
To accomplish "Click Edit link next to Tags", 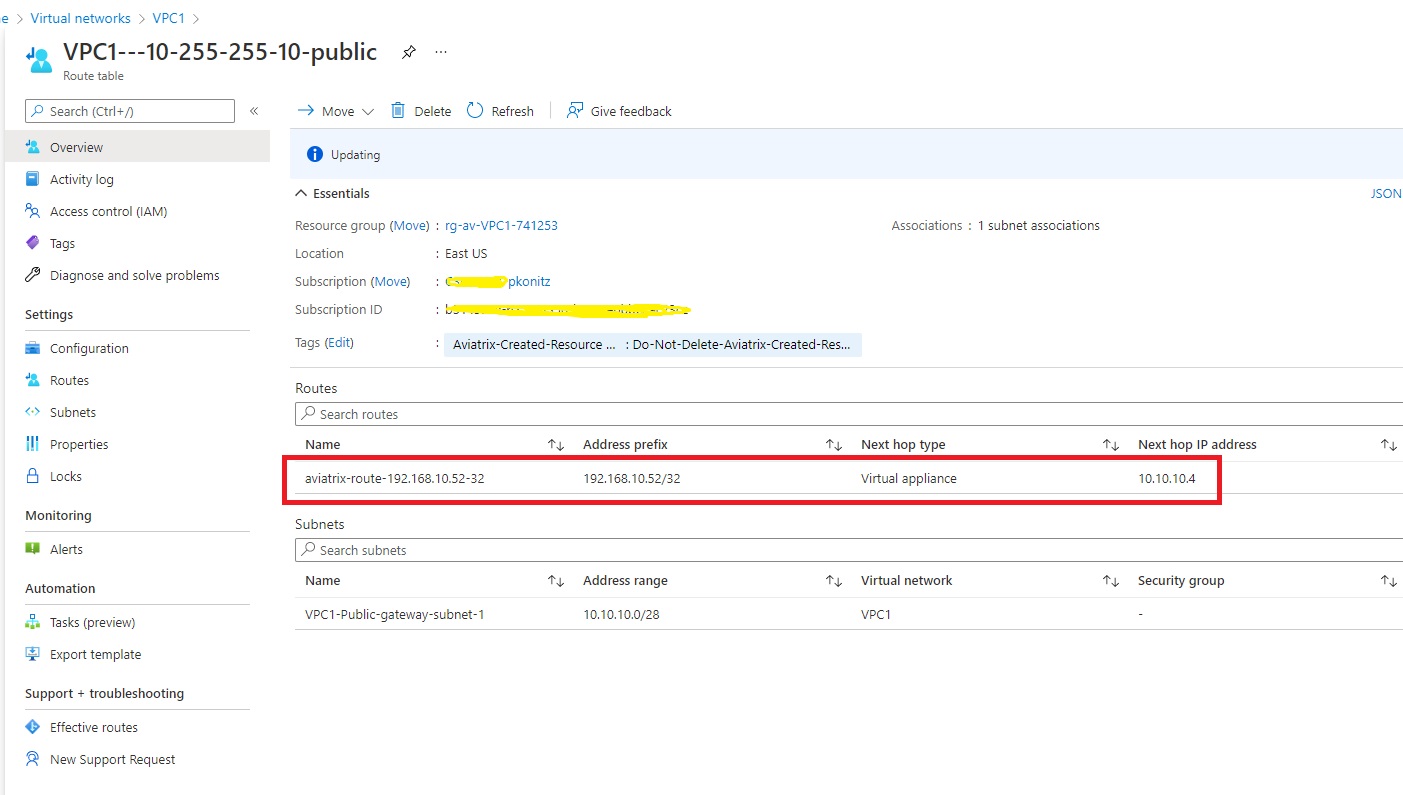I will [339, 342].
